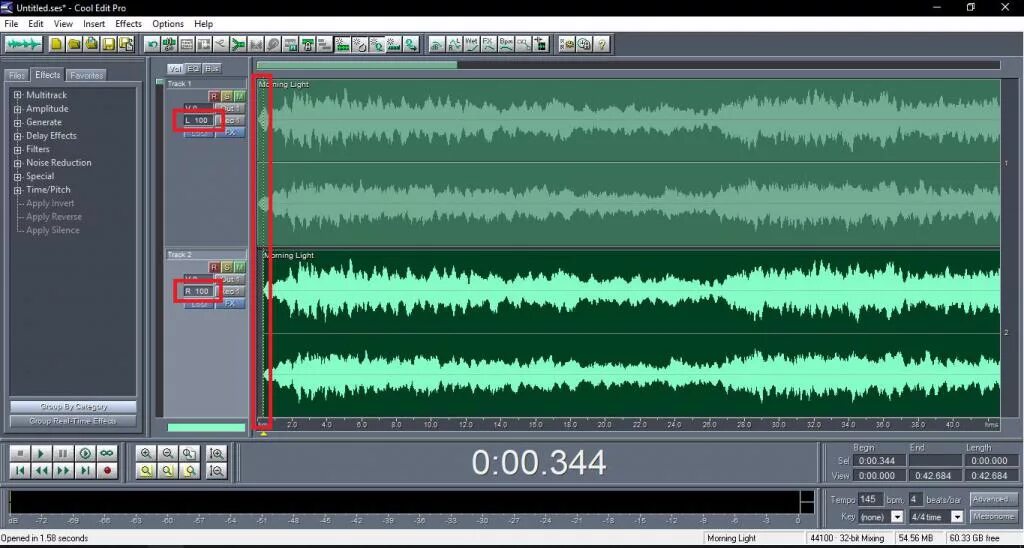Enable looped playback with infinity button
Viewport: 1024px width, 548px height.
tap(106, 453)
